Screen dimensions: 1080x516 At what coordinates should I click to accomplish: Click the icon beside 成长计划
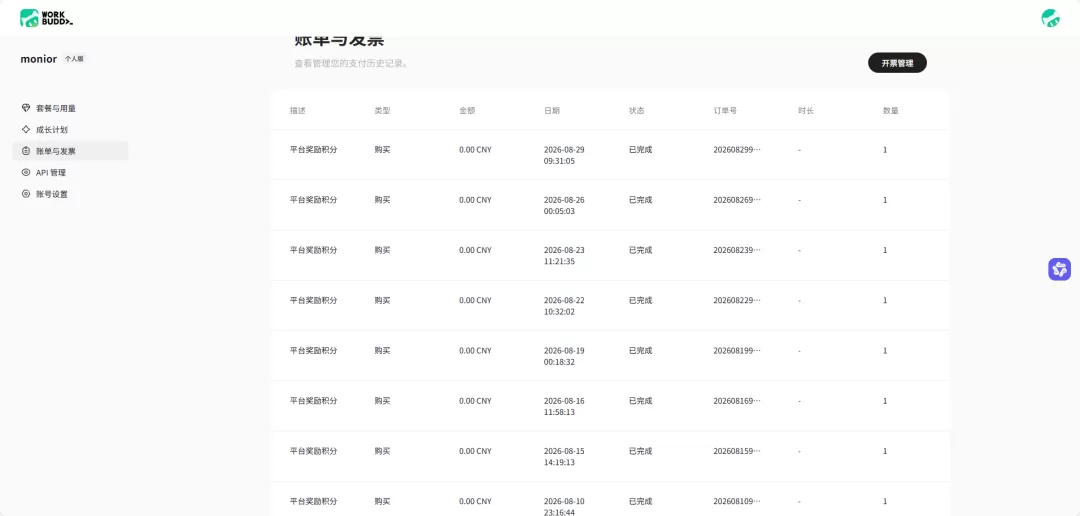26,130
